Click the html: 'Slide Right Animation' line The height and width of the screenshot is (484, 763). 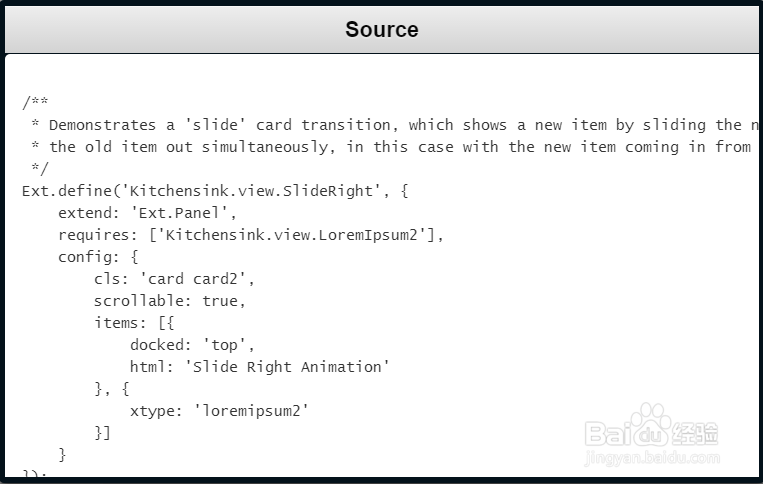[259, 366]
